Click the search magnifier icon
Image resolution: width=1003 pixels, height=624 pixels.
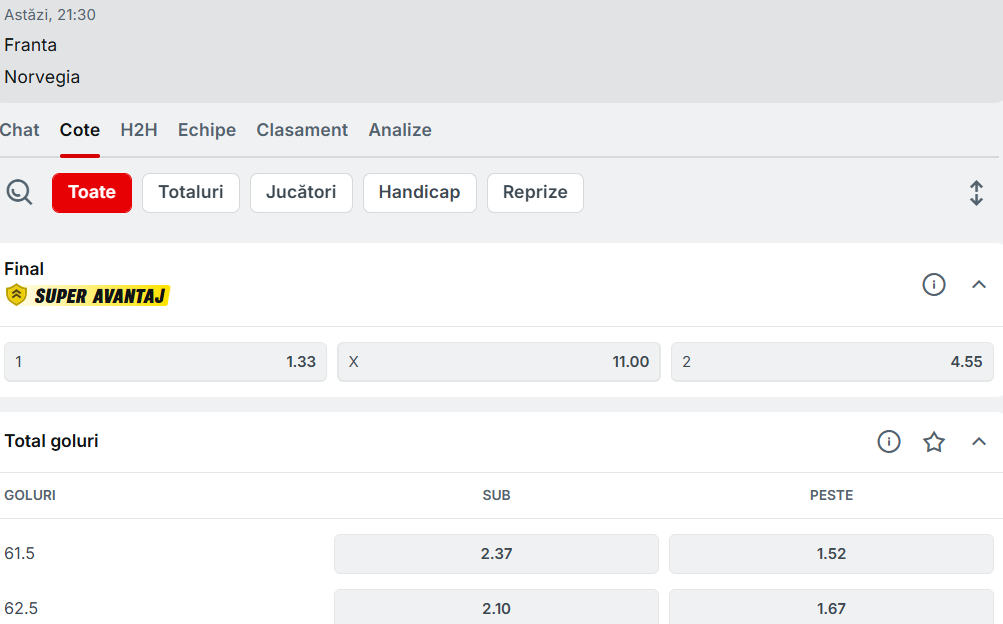(x=19, y=192)
